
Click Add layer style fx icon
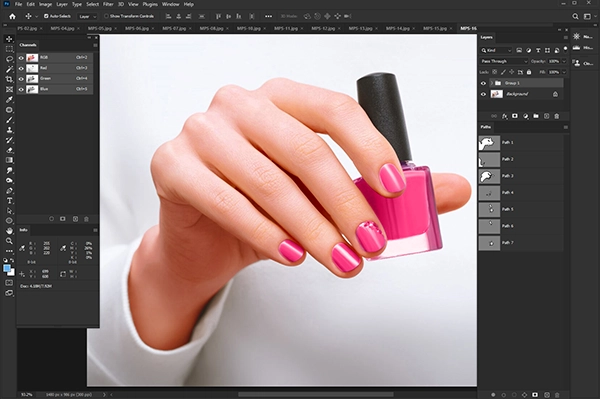click(505, 116)
